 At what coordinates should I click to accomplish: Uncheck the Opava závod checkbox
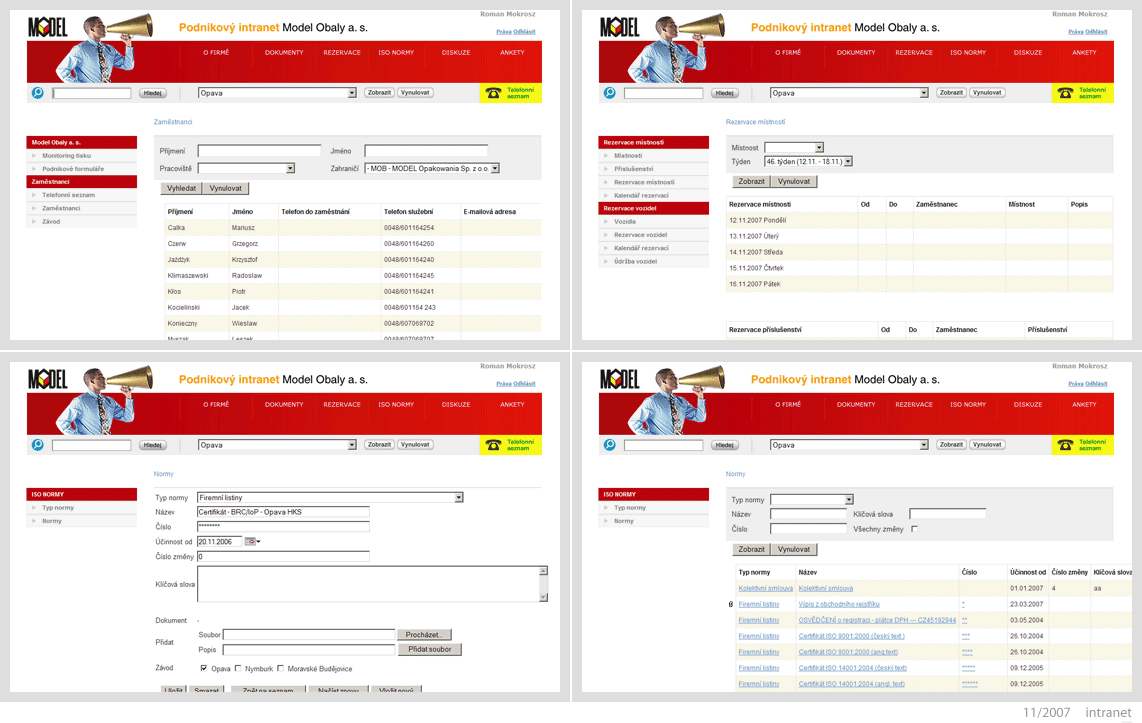pyautogui.click(x=203, y=668)
